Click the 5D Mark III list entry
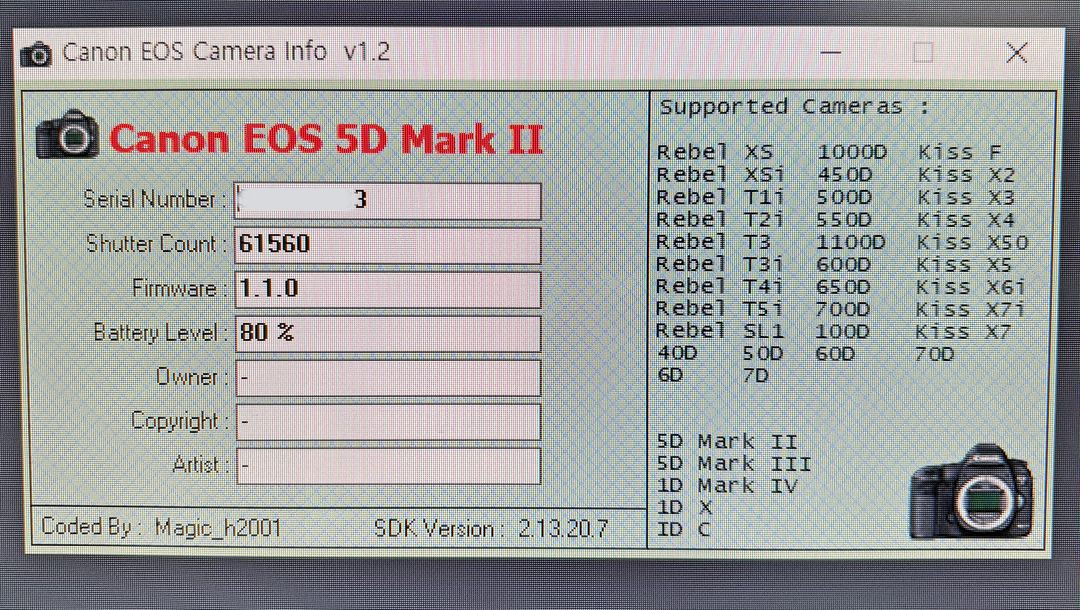Image resolution: width=1080 pixels, height=610 pixels. pyautogui.click(x=733, y=463)
